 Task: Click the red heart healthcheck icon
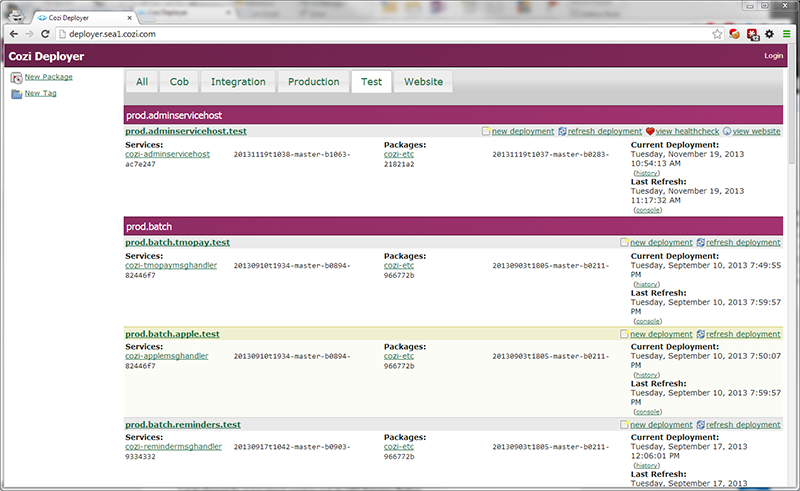[x=650, y=131]
